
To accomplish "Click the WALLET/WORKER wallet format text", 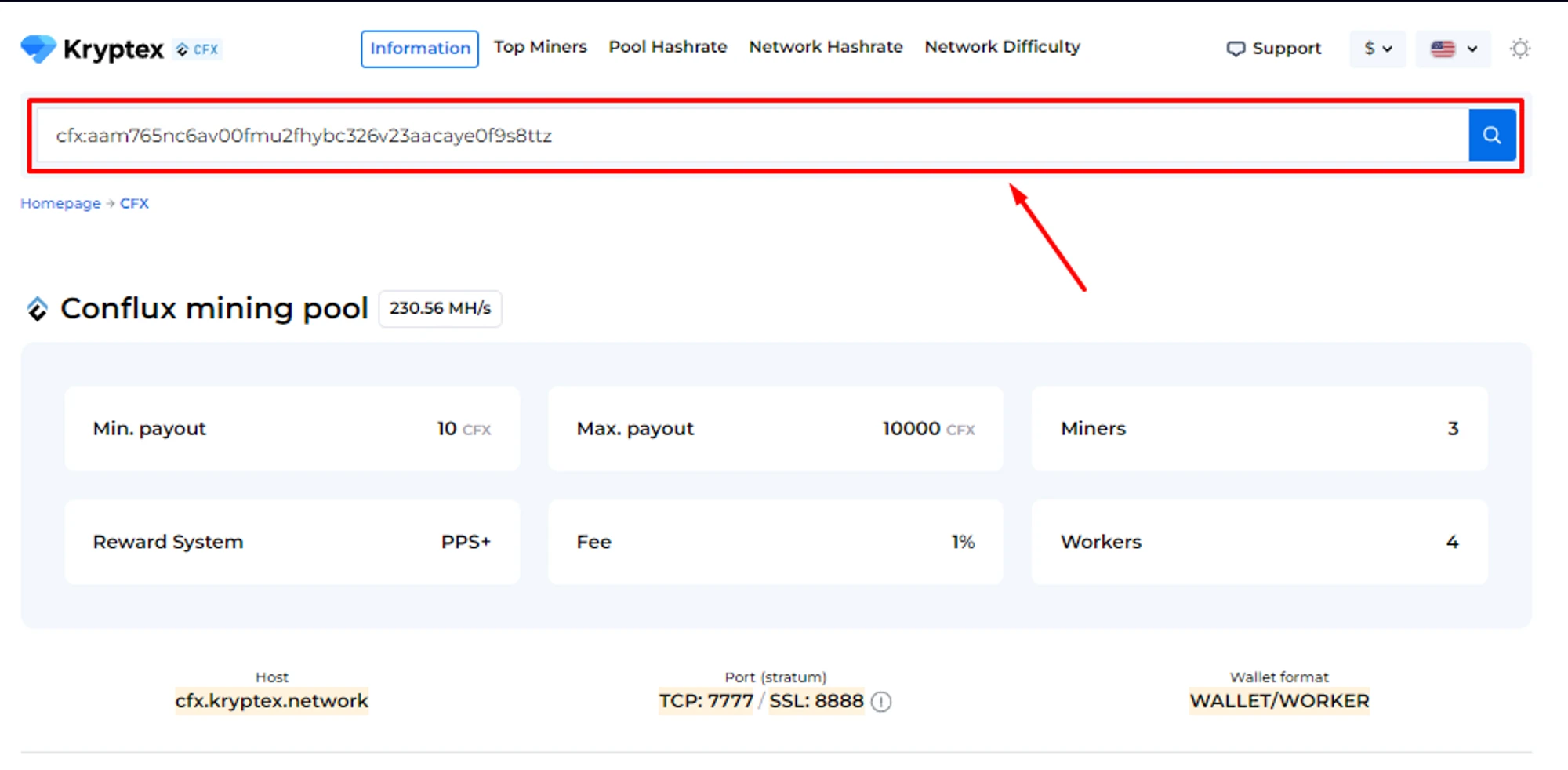I will pyautogui.click(x=1279, y=701).
